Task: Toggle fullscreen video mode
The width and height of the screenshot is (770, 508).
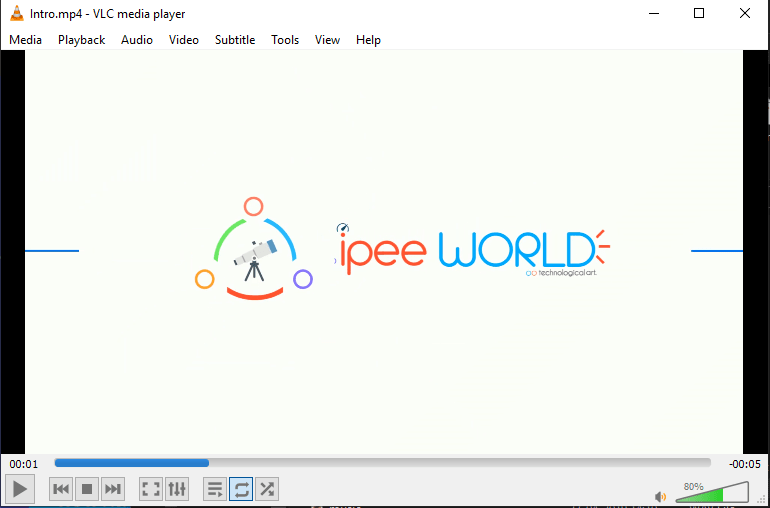Action: tap(151, 489)
